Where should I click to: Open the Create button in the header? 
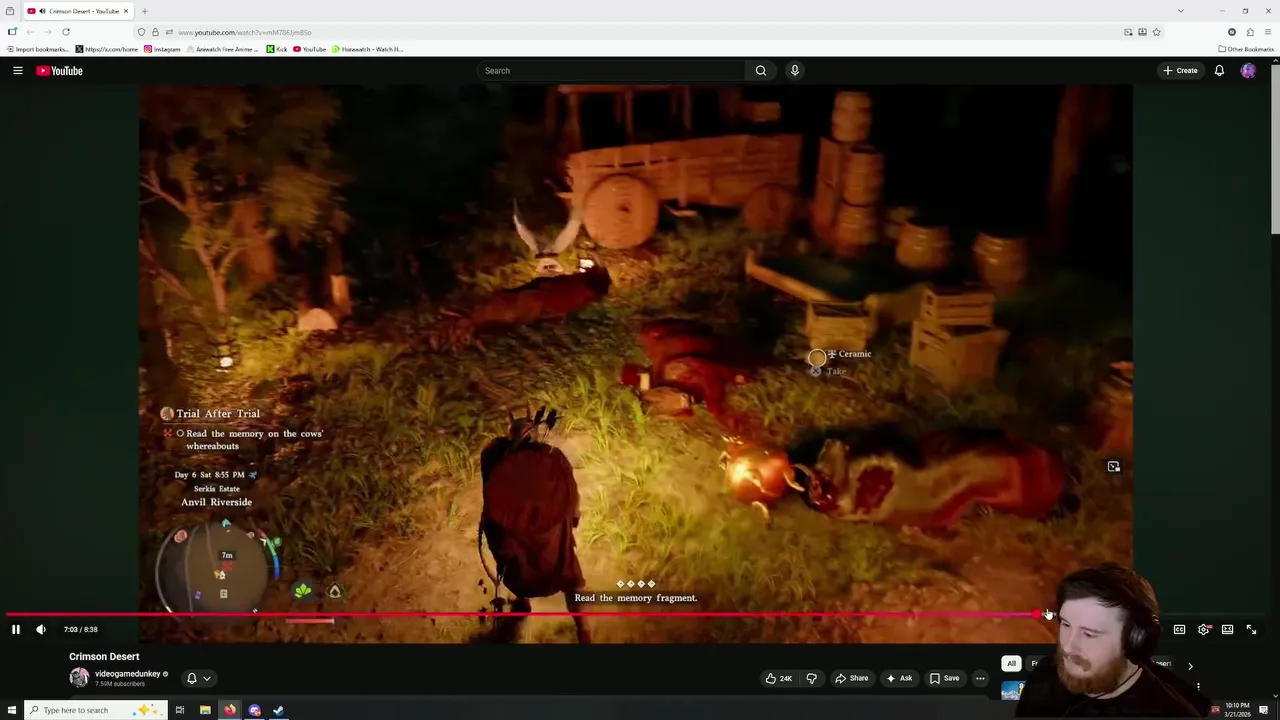coord(1180,71)
